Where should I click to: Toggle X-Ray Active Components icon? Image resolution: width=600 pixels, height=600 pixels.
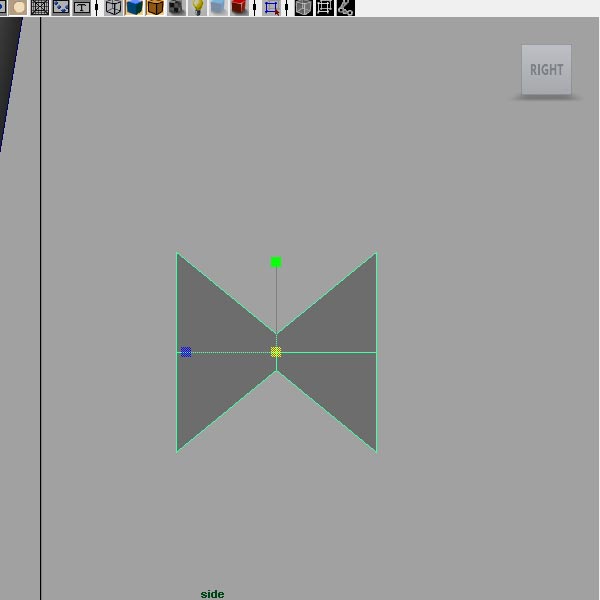[325, 7]
